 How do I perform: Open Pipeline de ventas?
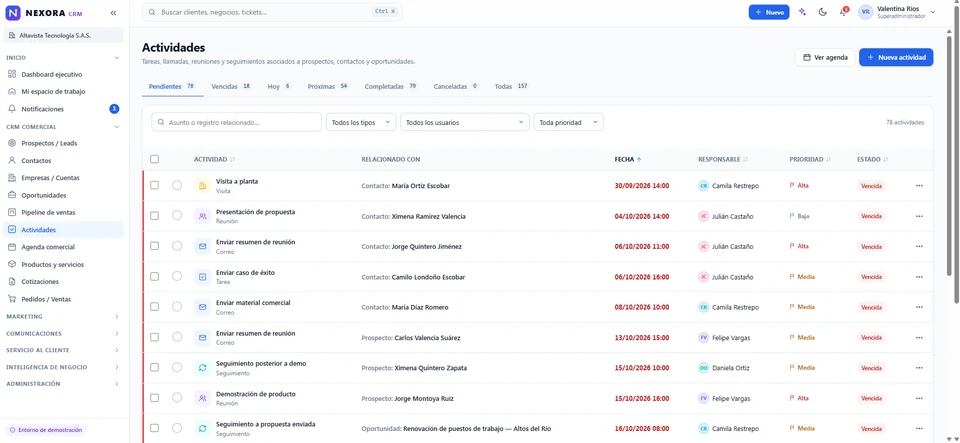click(64, 212)
